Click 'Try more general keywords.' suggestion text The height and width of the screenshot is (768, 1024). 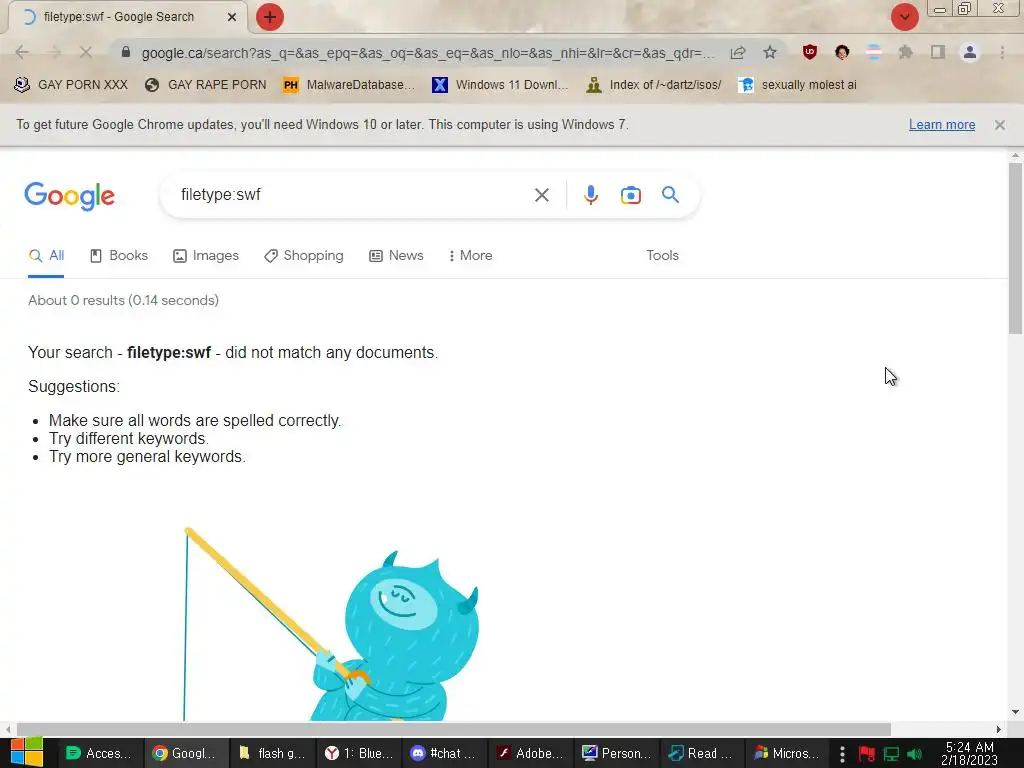click(147, 456)
